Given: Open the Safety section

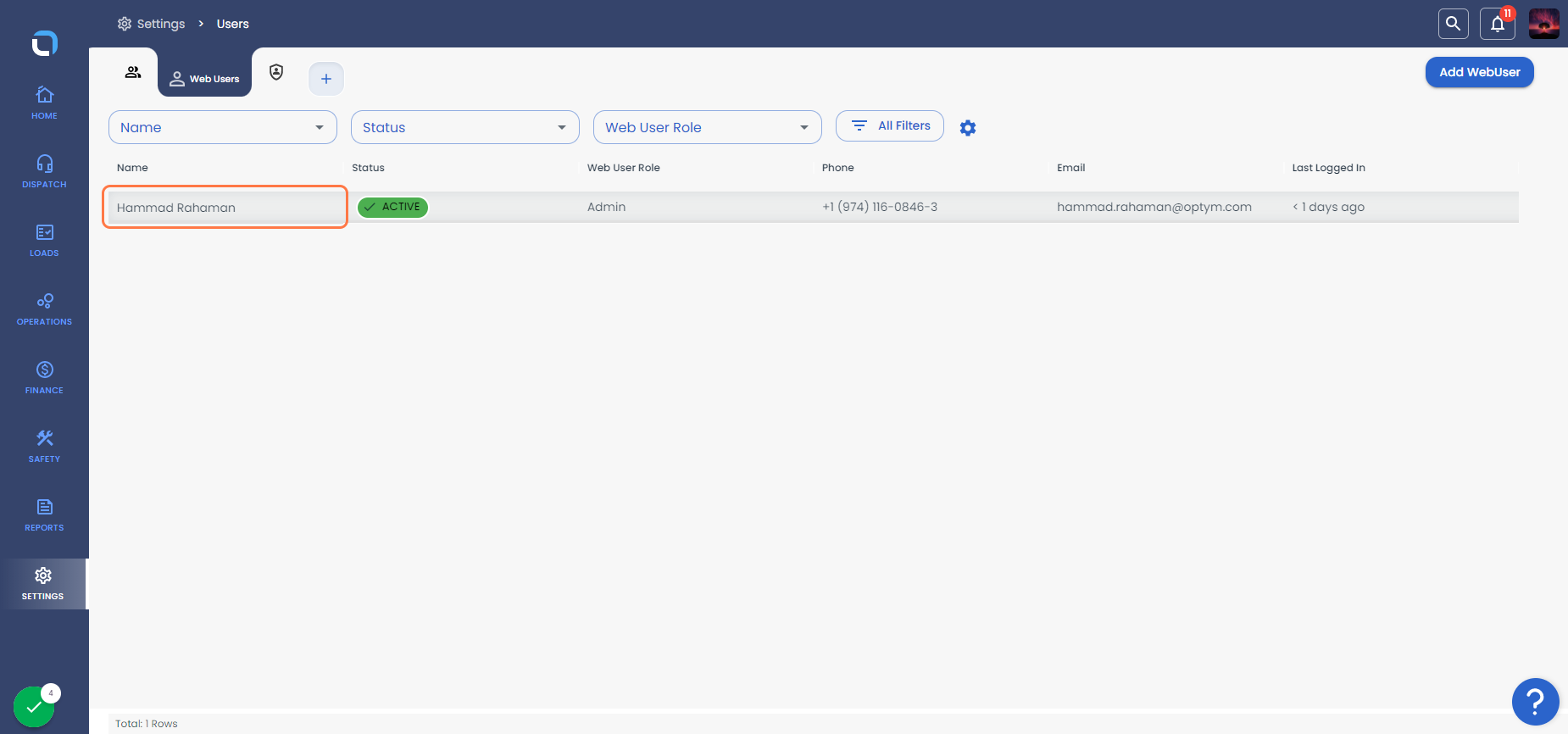Looking at the screenshot, I should [x=44, y=446].
